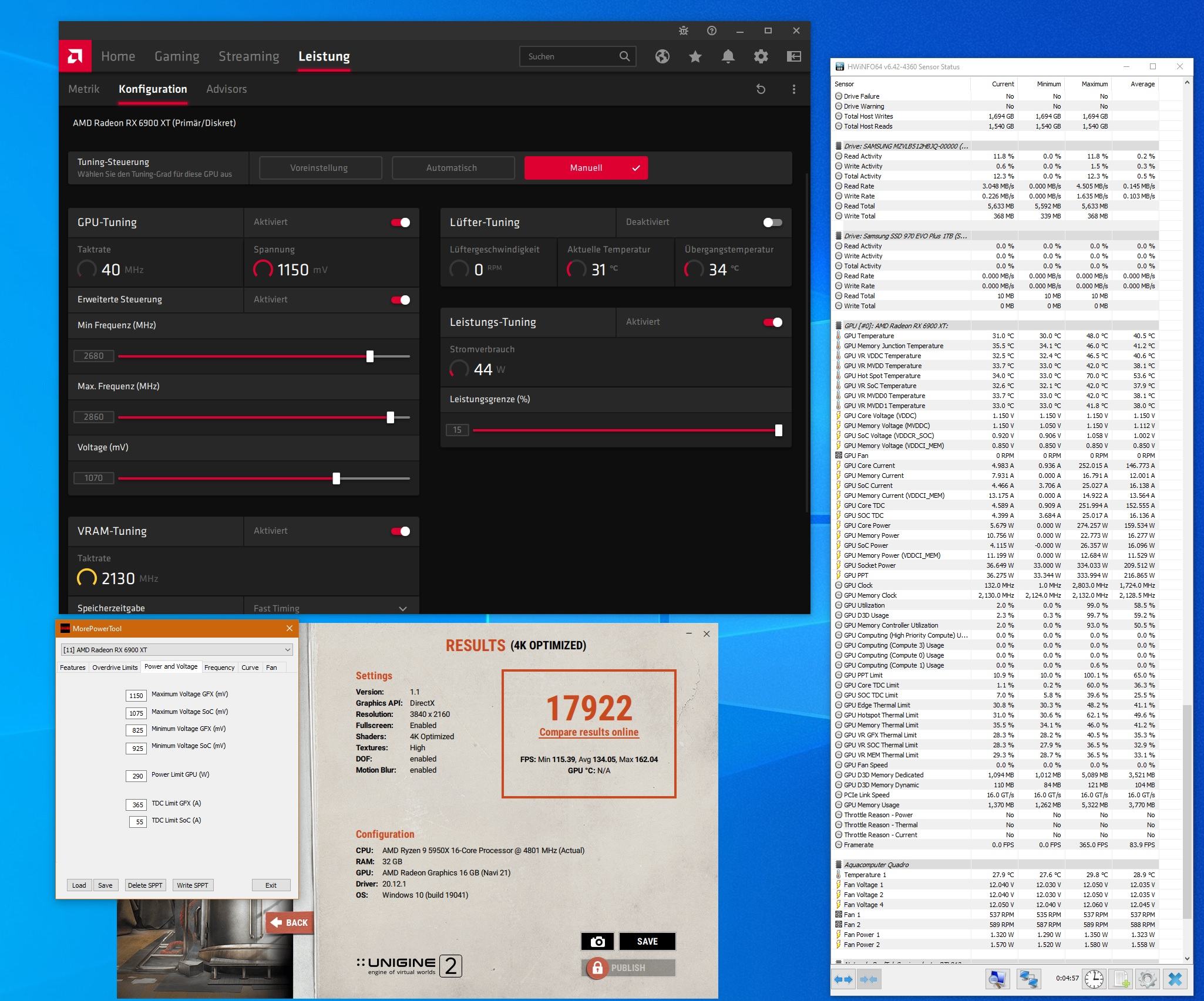Viewport: 1204px width, 1001px height.
Task: Click Save button in MorePowerTool
Action: pos(106,885)
